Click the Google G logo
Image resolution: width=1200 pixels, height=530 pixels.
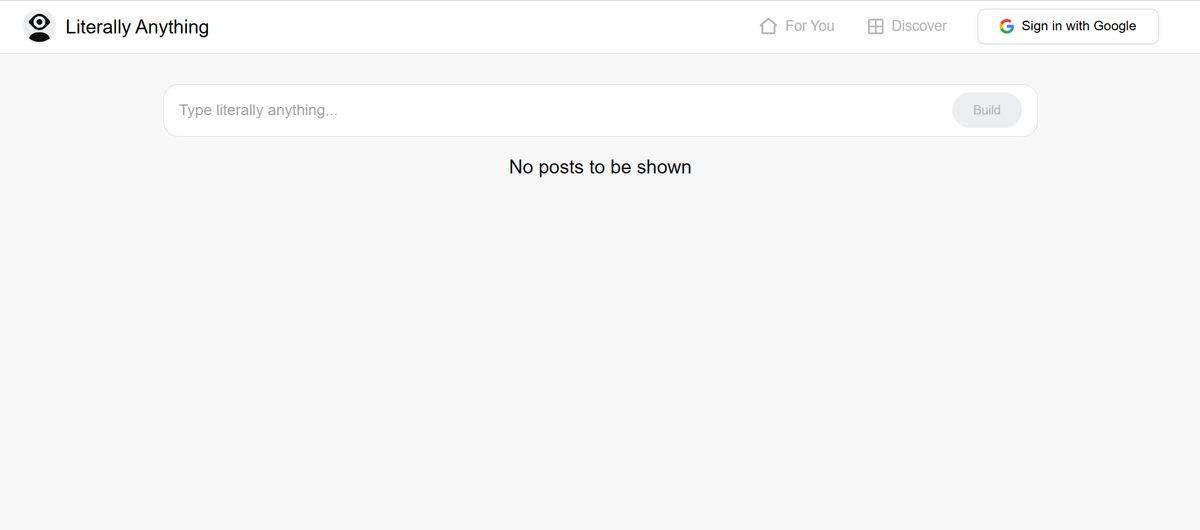pyautogui.click(x=1006, y=26)
